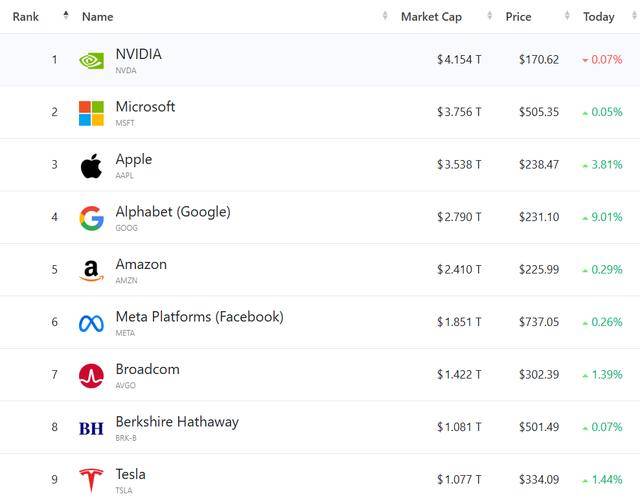The width and height of the screenshot is (640, 503).
Task: Click the Amazon logo icon
Action: pyautogui.click(x=91, y=271)
